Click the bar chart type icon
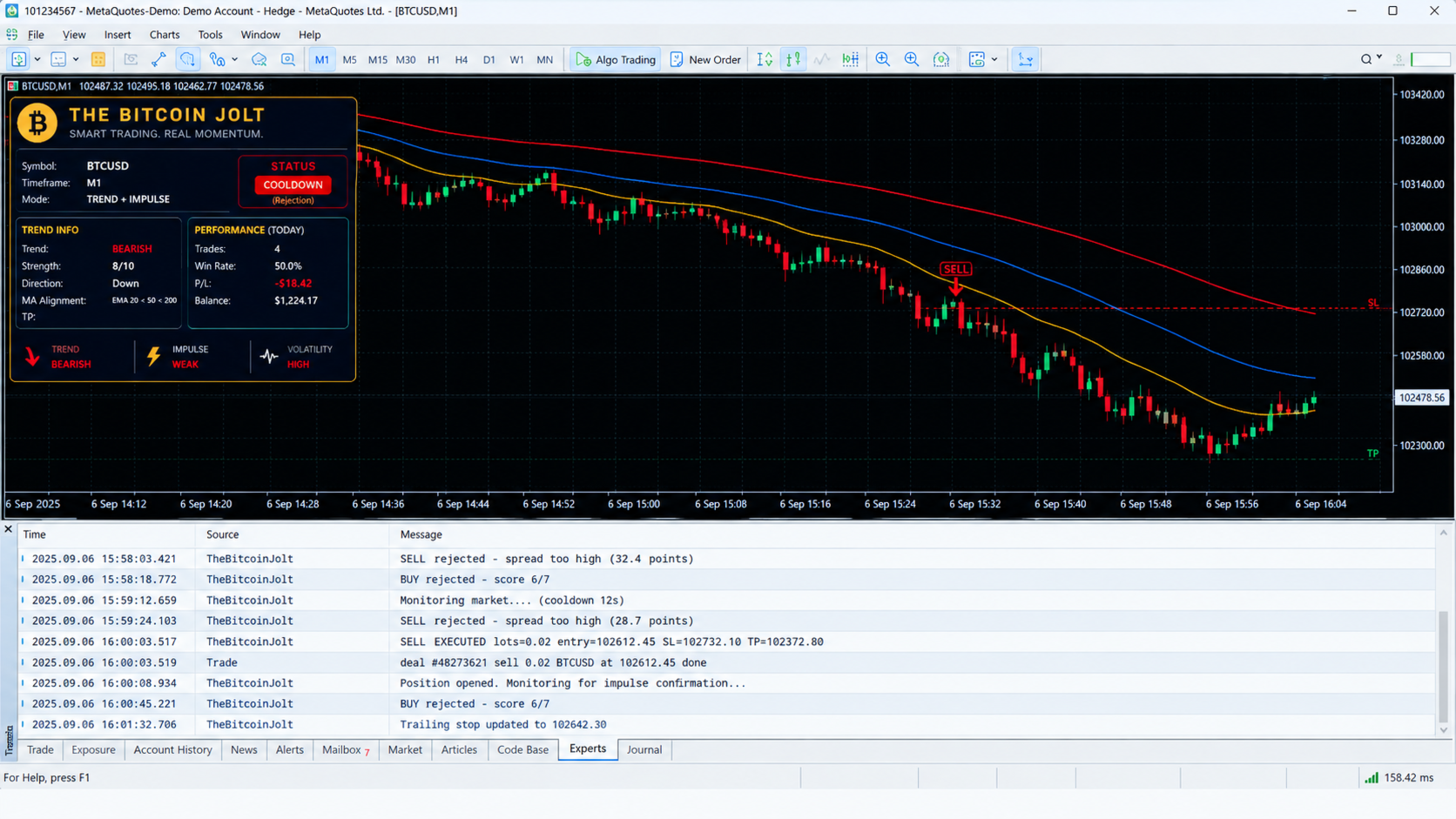The height and width of the screenshot is (819, 1456). pyautogui.click(x=765, y=59)
